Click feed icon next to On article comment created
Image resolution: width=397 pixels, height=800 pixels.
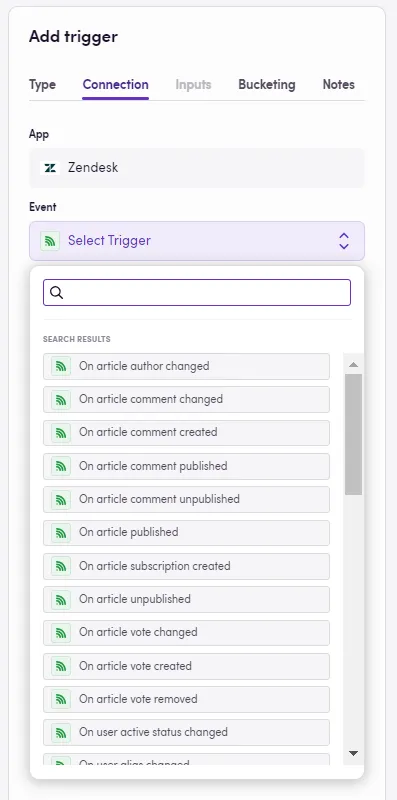(61, 433)
